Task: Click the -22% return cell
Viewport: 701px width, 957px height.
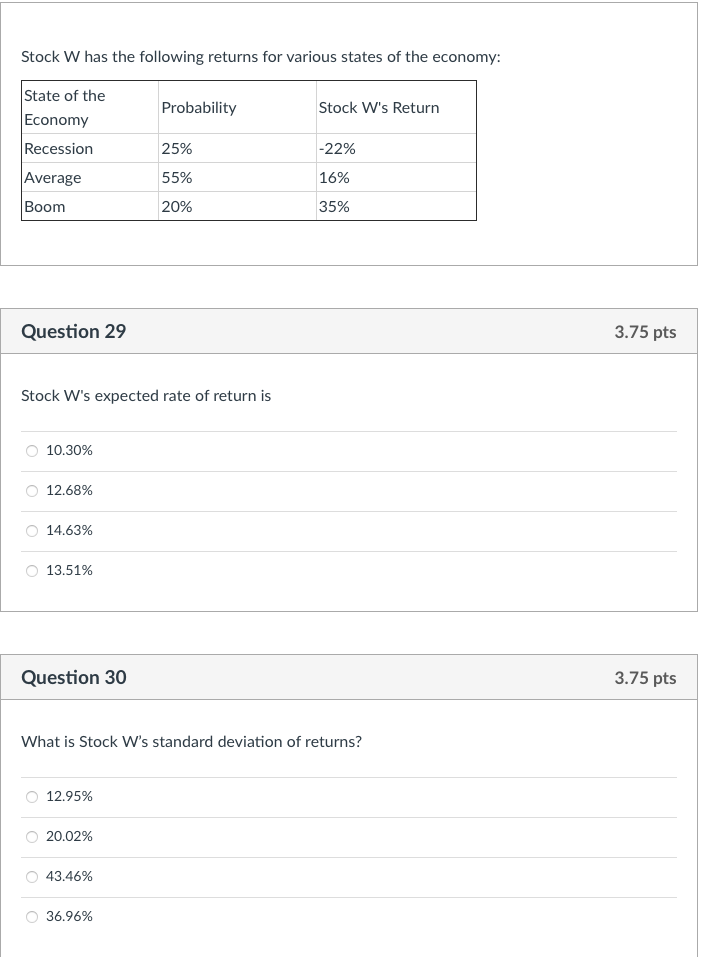Action: click(x=337, y=149)
